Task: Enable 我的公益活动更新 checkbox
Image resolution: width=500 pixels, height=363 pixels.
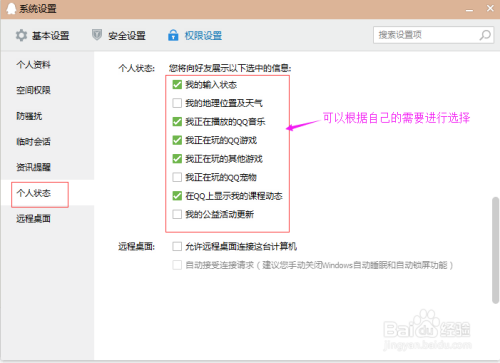Action: pos(177,214)
